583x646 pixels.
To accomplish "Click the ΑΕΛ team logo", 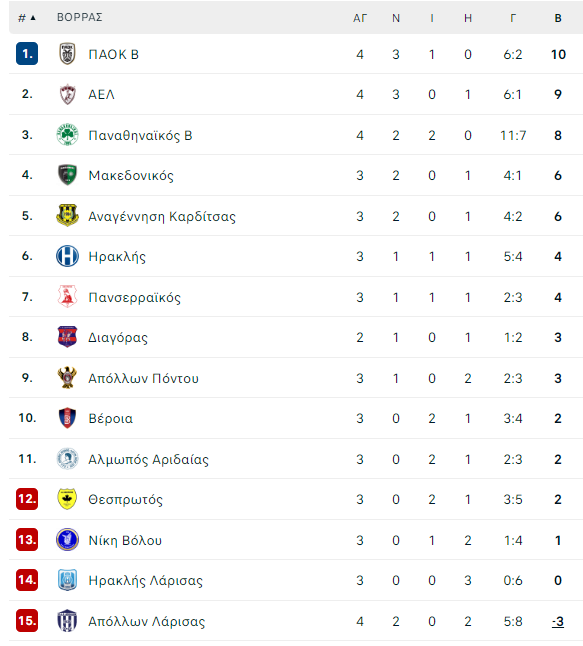I will point(67,94).
